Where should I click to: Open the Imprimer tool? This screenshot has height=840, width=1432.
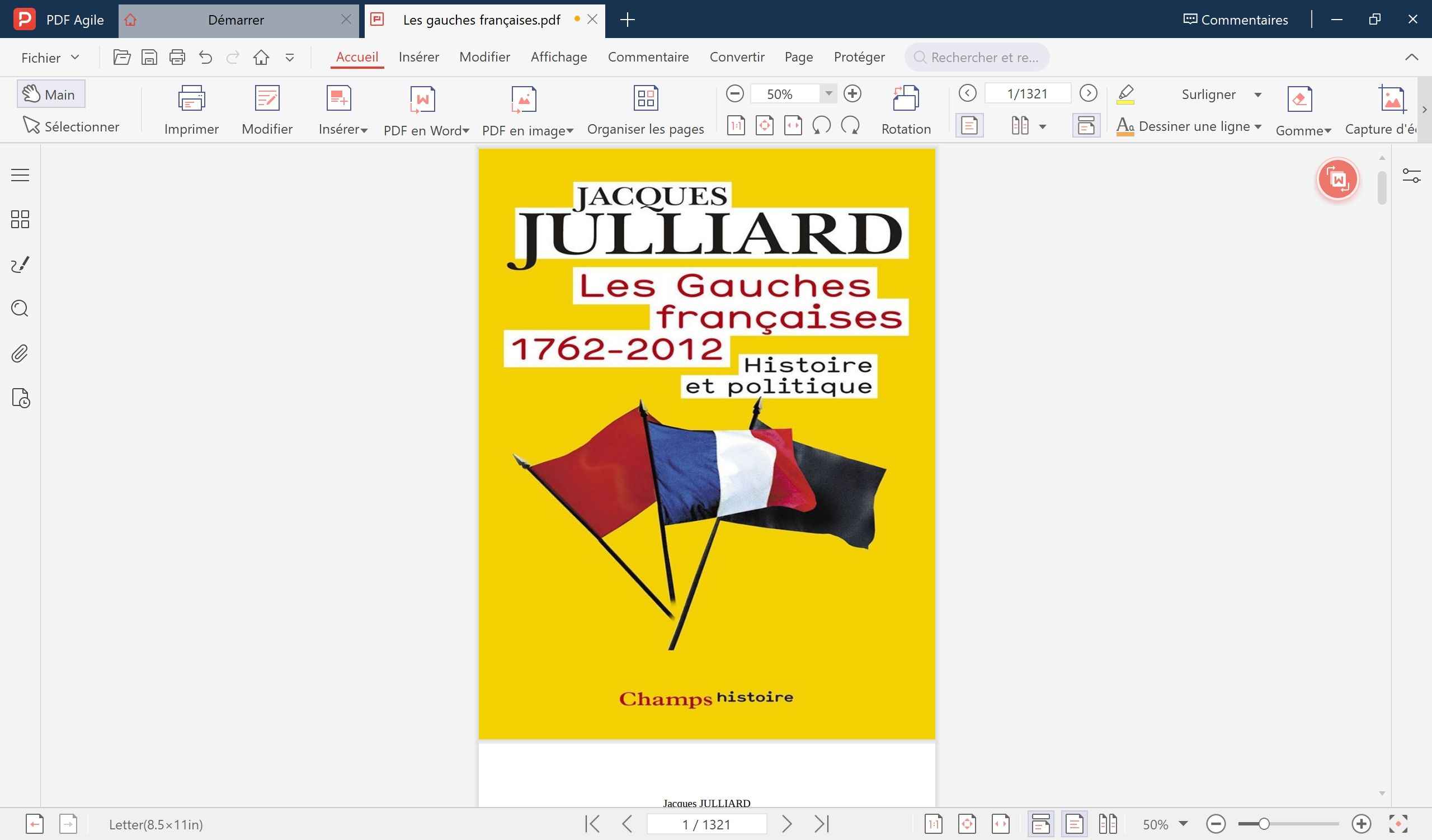pos(191,110)
